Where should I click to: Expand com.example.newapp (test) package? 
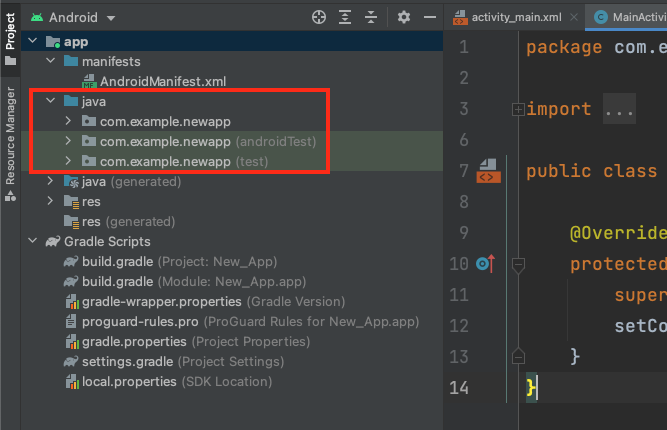pyautogui.click(x=68, y=161)
